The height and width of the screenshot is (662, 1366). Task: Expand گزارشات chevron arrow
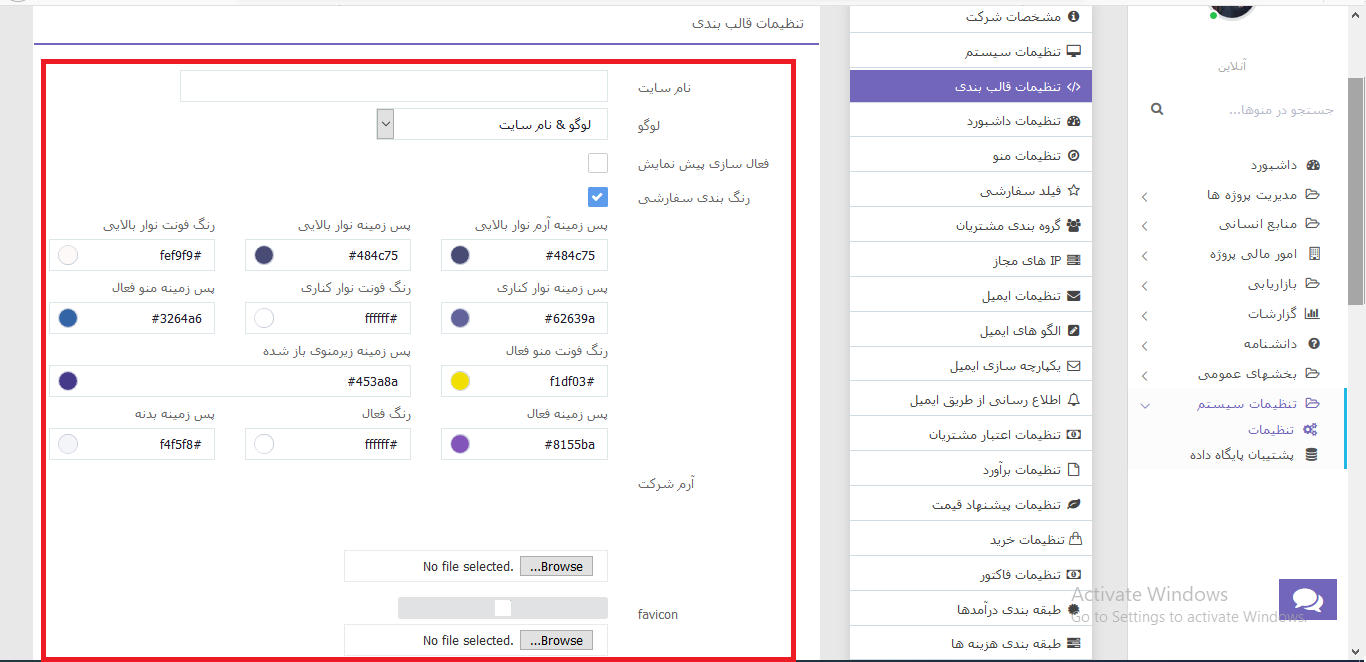(x=1145, y=316)
